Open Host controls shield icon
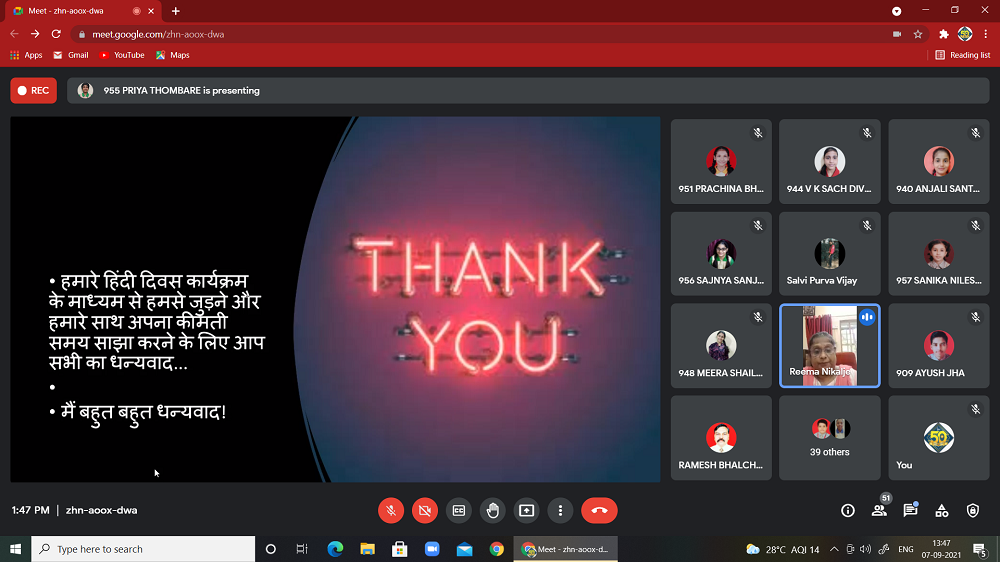Screen dimensions: 1000x562 click(973, 510)
